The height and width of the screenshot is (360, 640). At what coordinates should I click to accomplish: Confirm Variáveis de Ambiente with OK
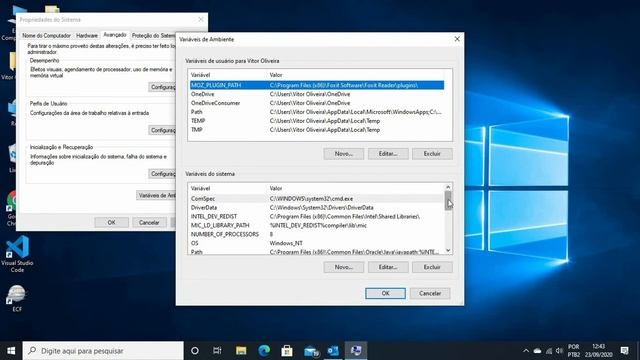pyautogui.click(x=385, y=293)
